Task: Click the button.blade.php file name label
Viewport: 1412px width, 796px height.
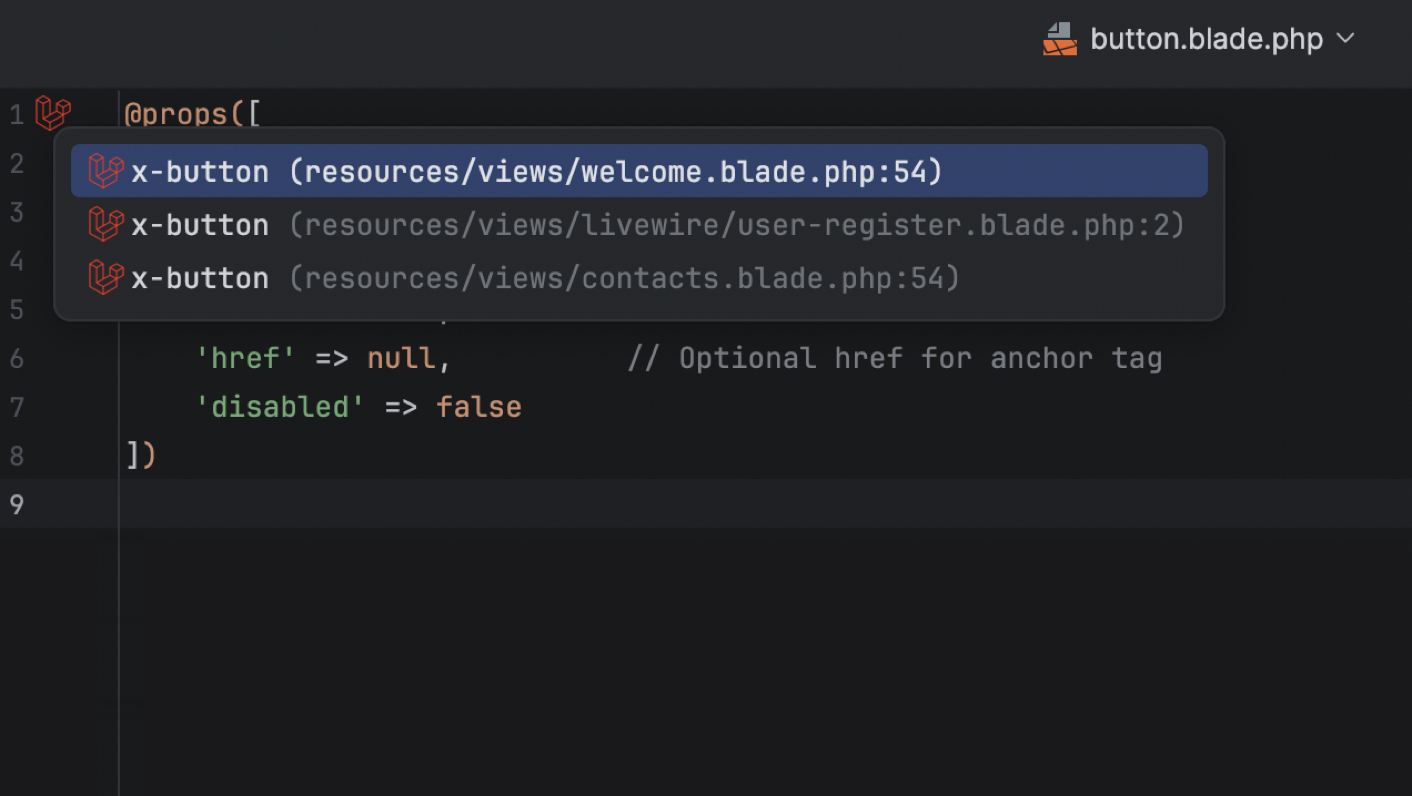Action: (1206, 39)
